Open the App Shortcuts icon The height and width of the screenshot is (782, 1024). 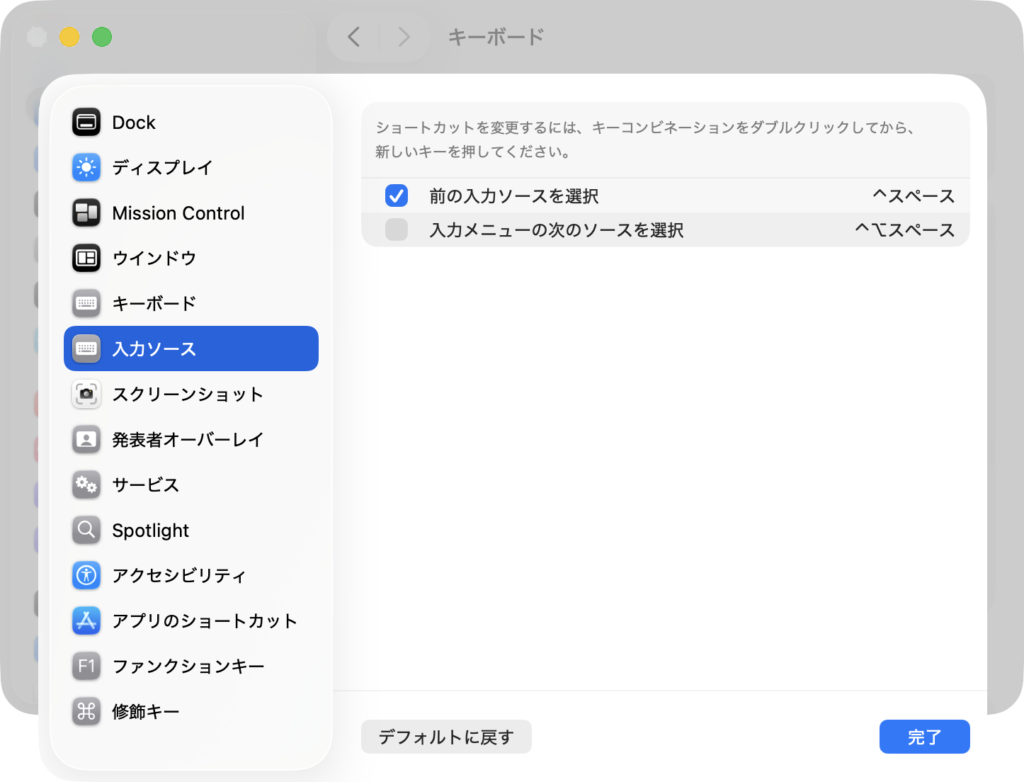click(x=87, y=621)
